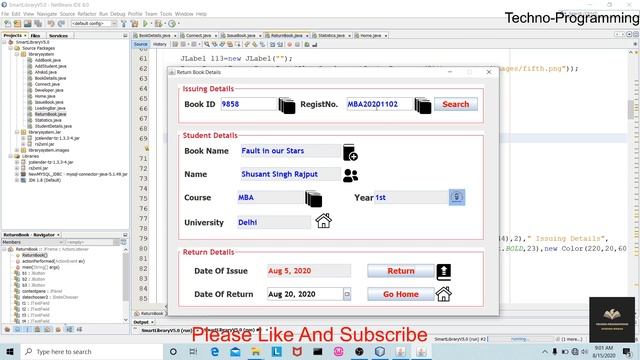Open the Date Of Return calendar dropdown
Viewport: 640px width, 360px height.
point(347,294)
